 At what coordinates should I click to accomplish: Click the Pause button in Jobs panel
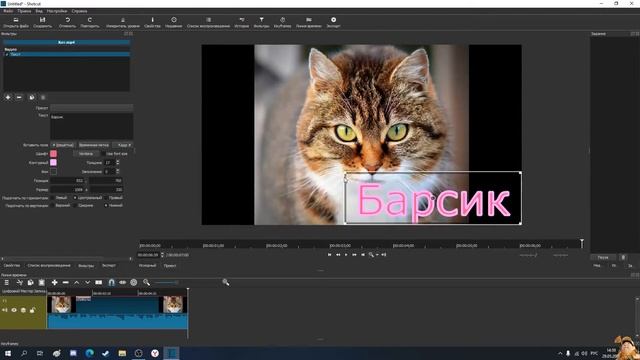point(603,257)
